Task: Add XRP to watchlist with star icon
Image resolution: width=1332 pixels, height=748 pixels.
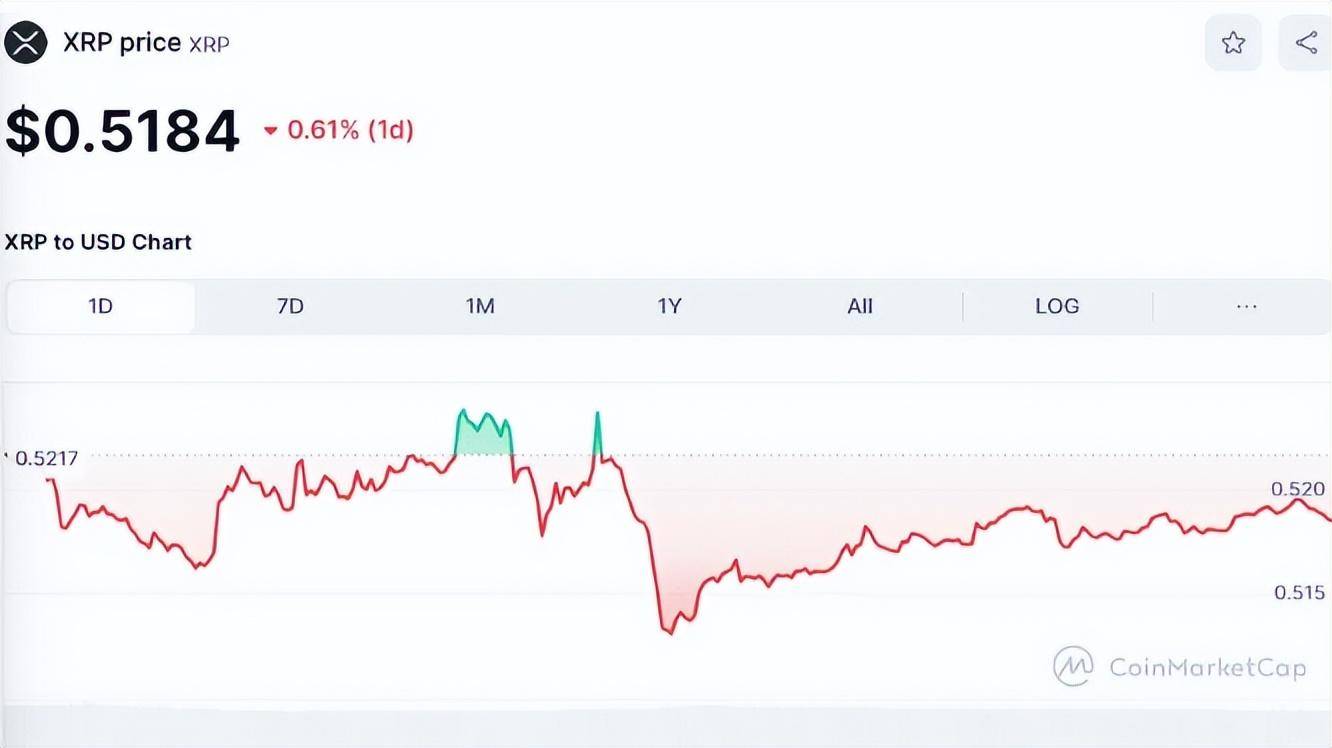Action: 1233,43
